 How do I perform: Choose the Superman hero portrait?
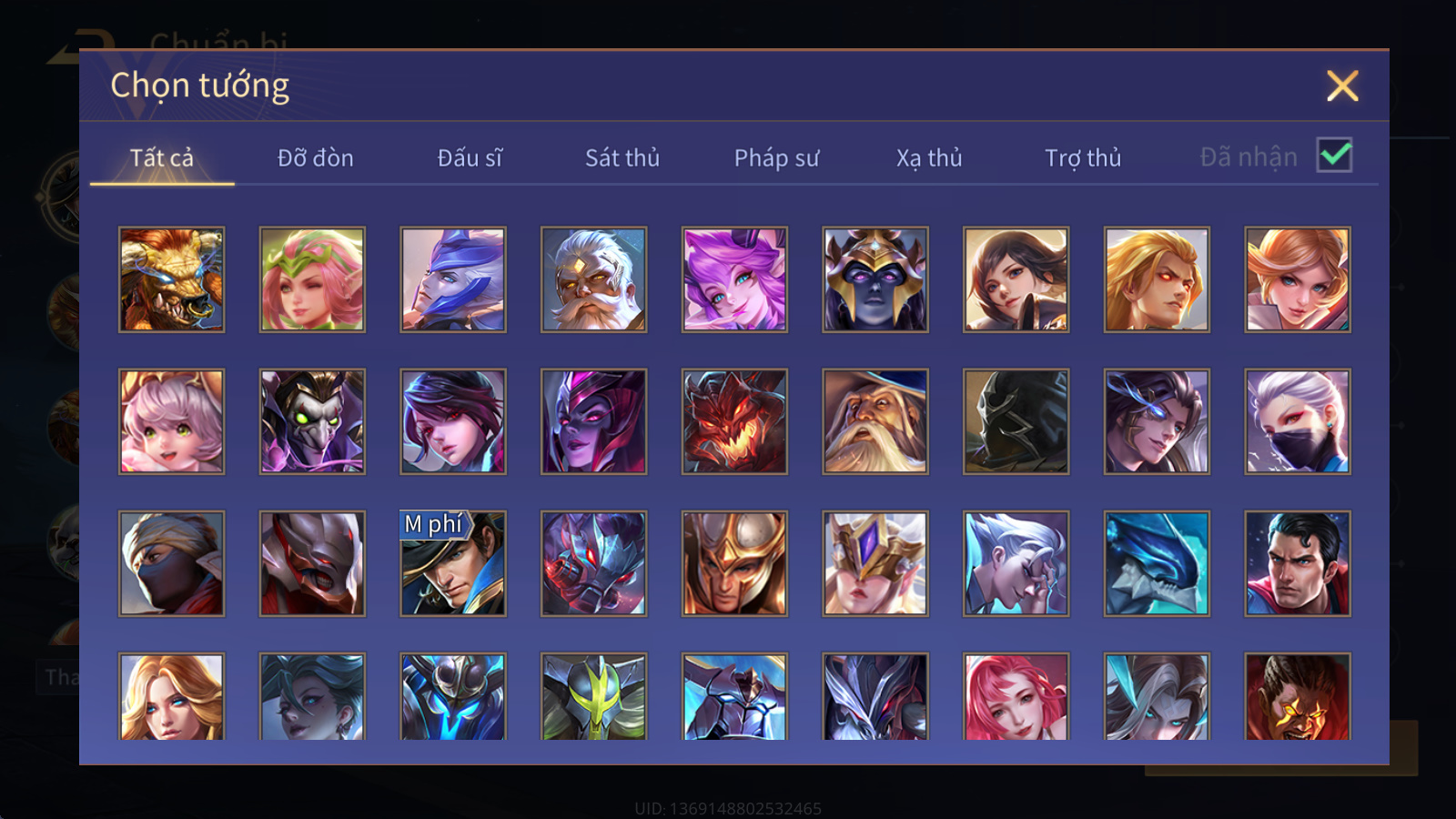tap(1298, 563)
